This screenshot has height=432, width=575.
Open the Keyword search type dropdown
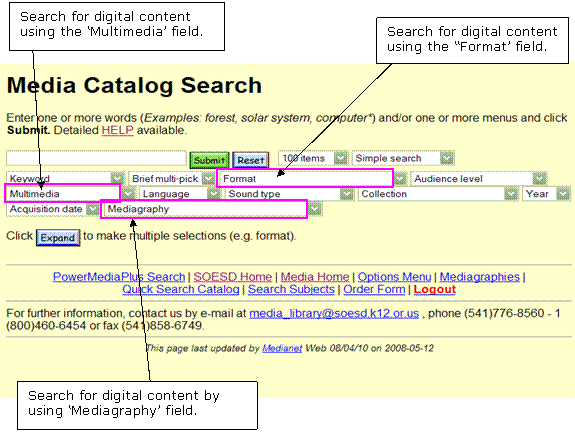pos(66,179)
